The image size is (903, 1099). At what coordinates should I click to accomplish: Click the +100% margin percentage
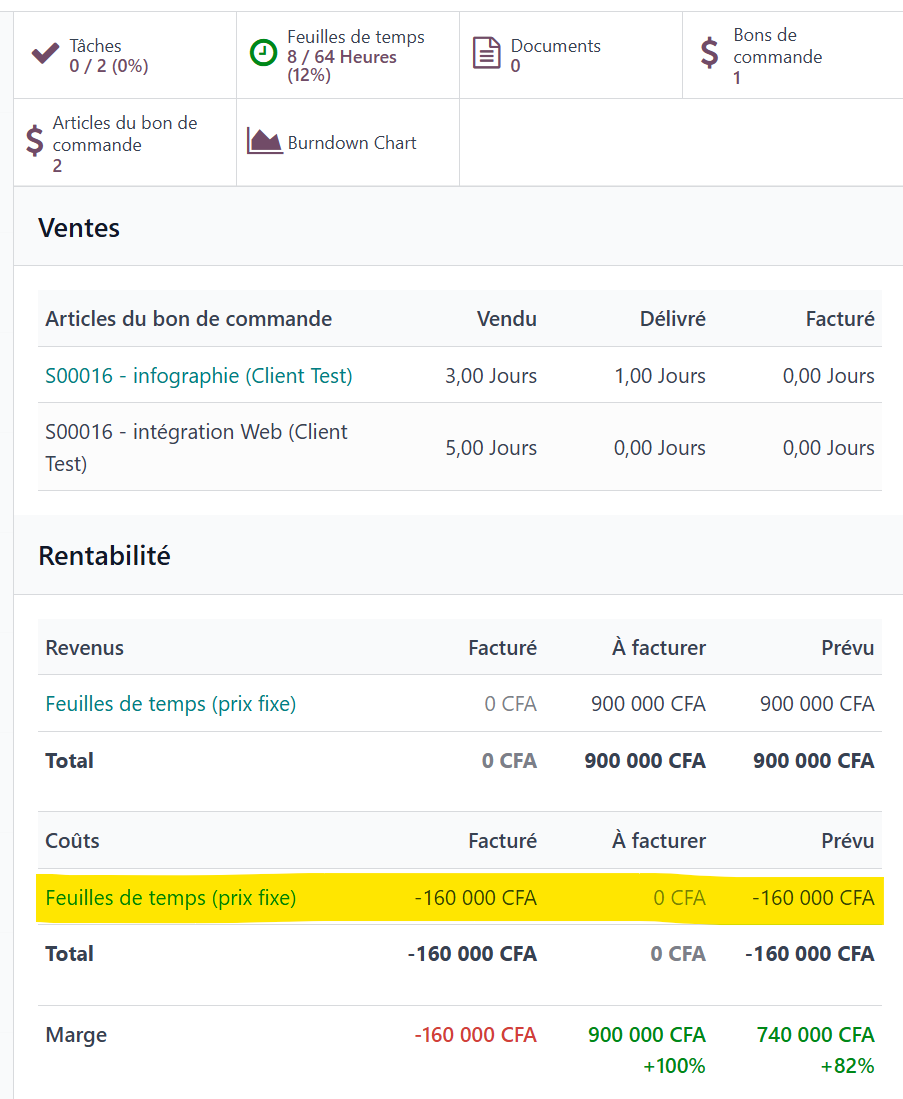tap(674, 1066)
